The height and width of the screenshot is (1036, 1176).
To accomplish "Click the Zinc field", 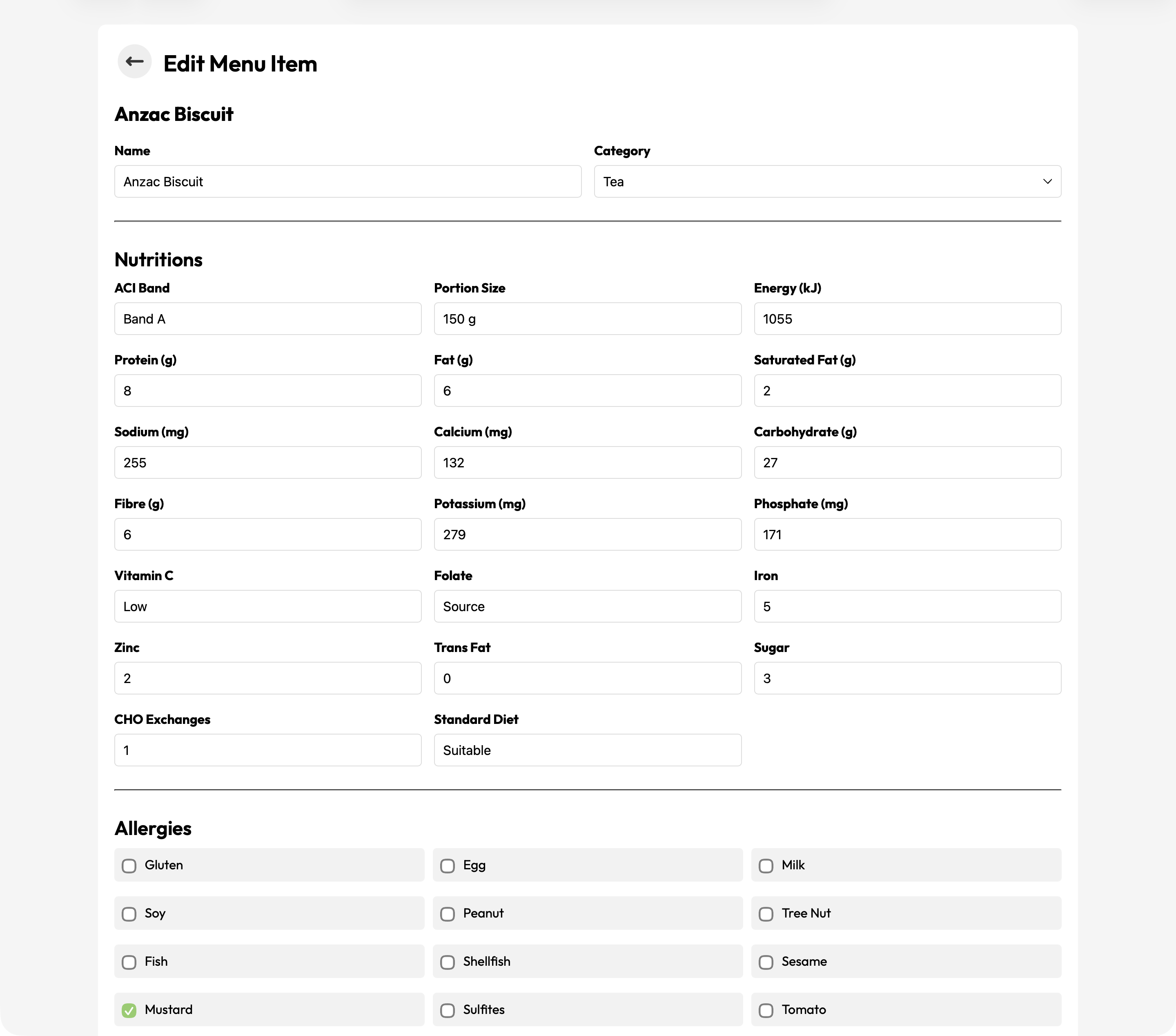I will pyautogui.click(x=267, y=679).
